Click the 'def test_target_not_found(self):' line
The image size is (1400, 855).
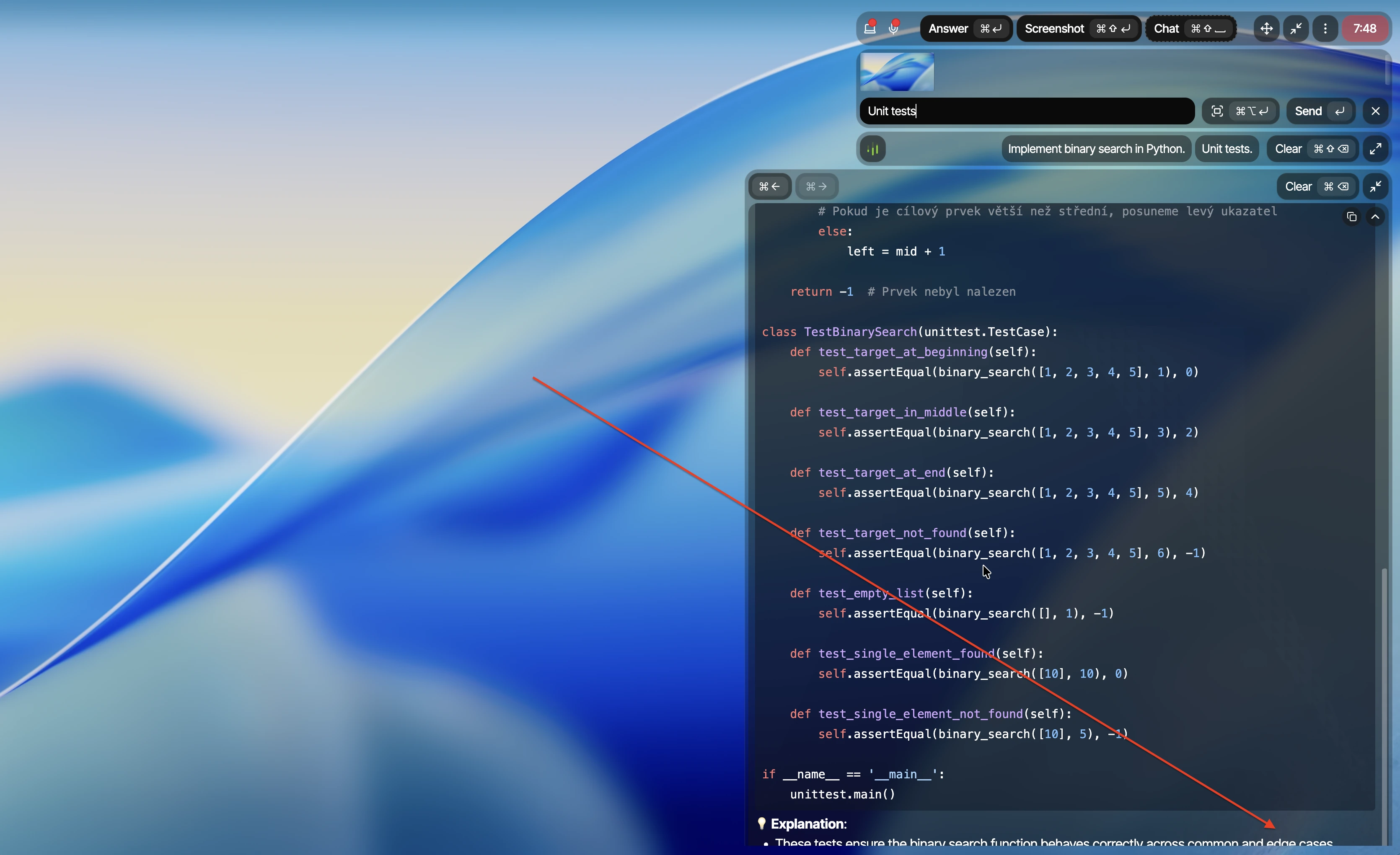pos(902,533)
